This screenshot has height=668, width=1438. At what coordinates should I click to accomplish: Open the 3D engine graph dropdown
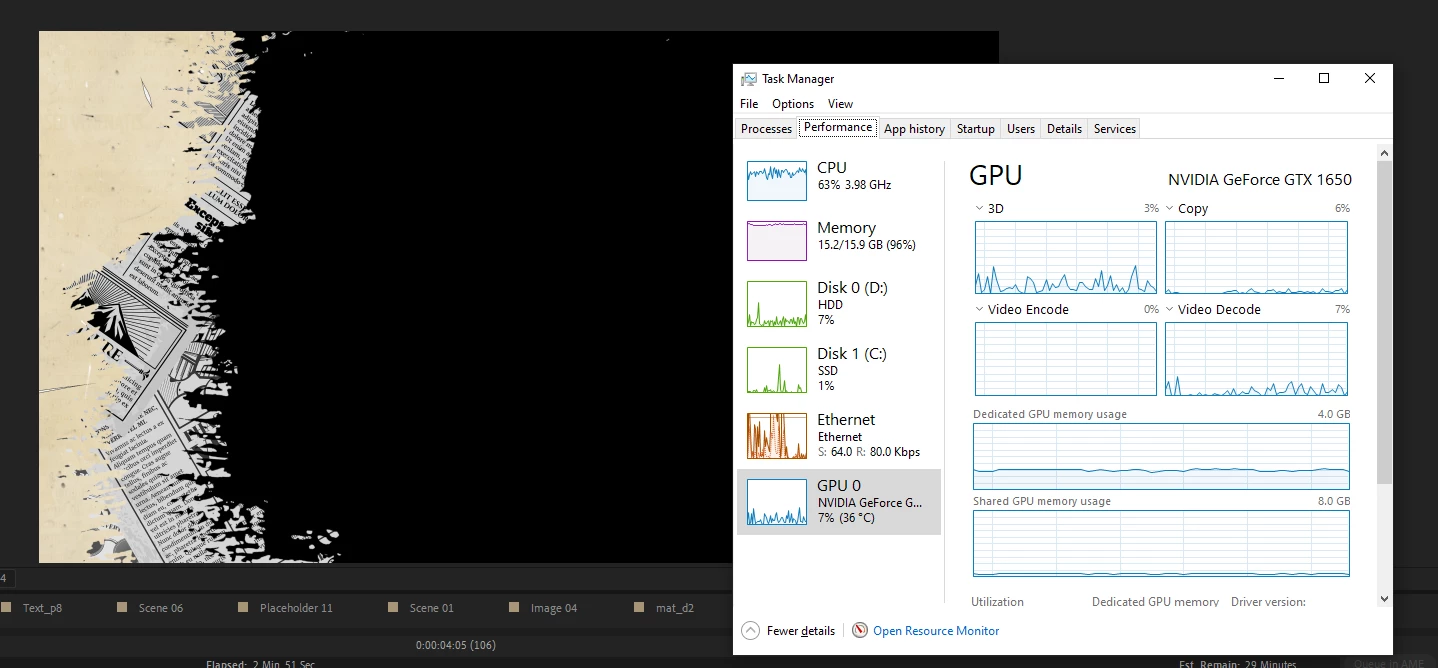(x=980, y=209)
